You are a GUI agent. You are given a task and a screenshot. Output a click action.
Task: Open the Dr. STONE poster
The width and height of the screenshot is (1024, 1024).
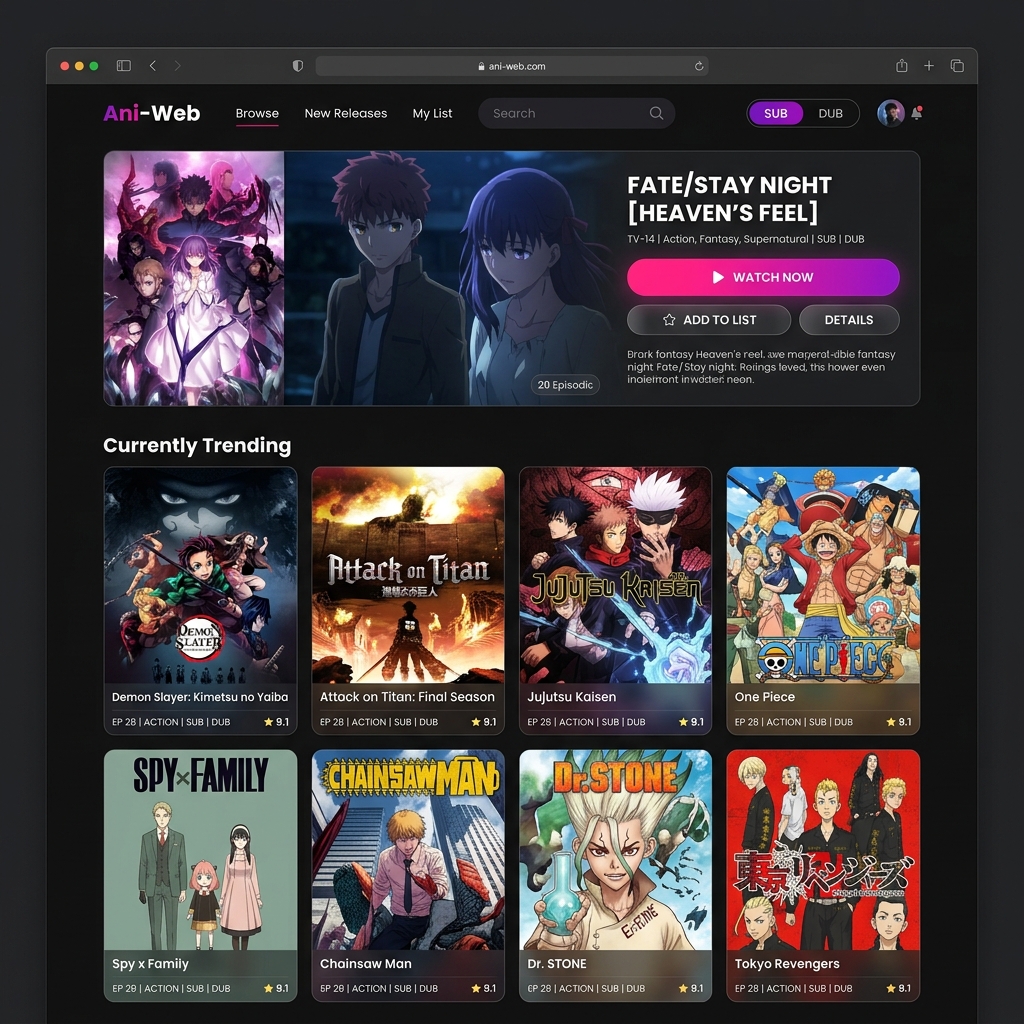[615, 849]
